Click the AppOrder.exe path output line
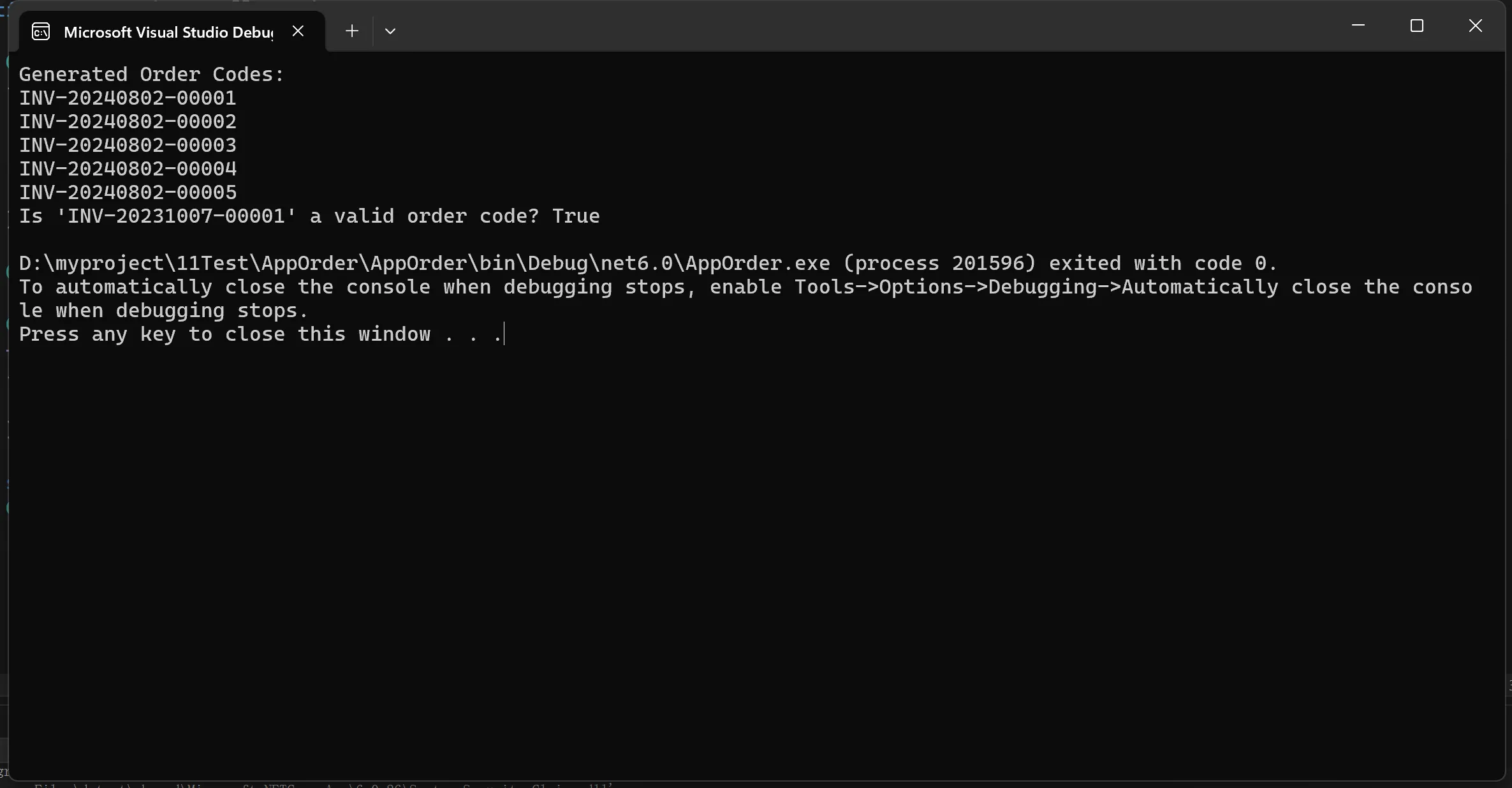Image resolution: width=1512 pixels, height=788 pixels. [648, 263]
